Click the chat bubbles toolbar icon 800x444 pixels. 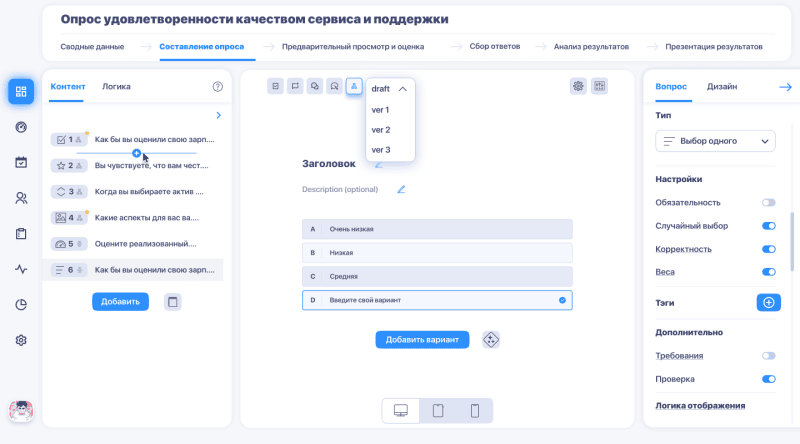(315, 86)
